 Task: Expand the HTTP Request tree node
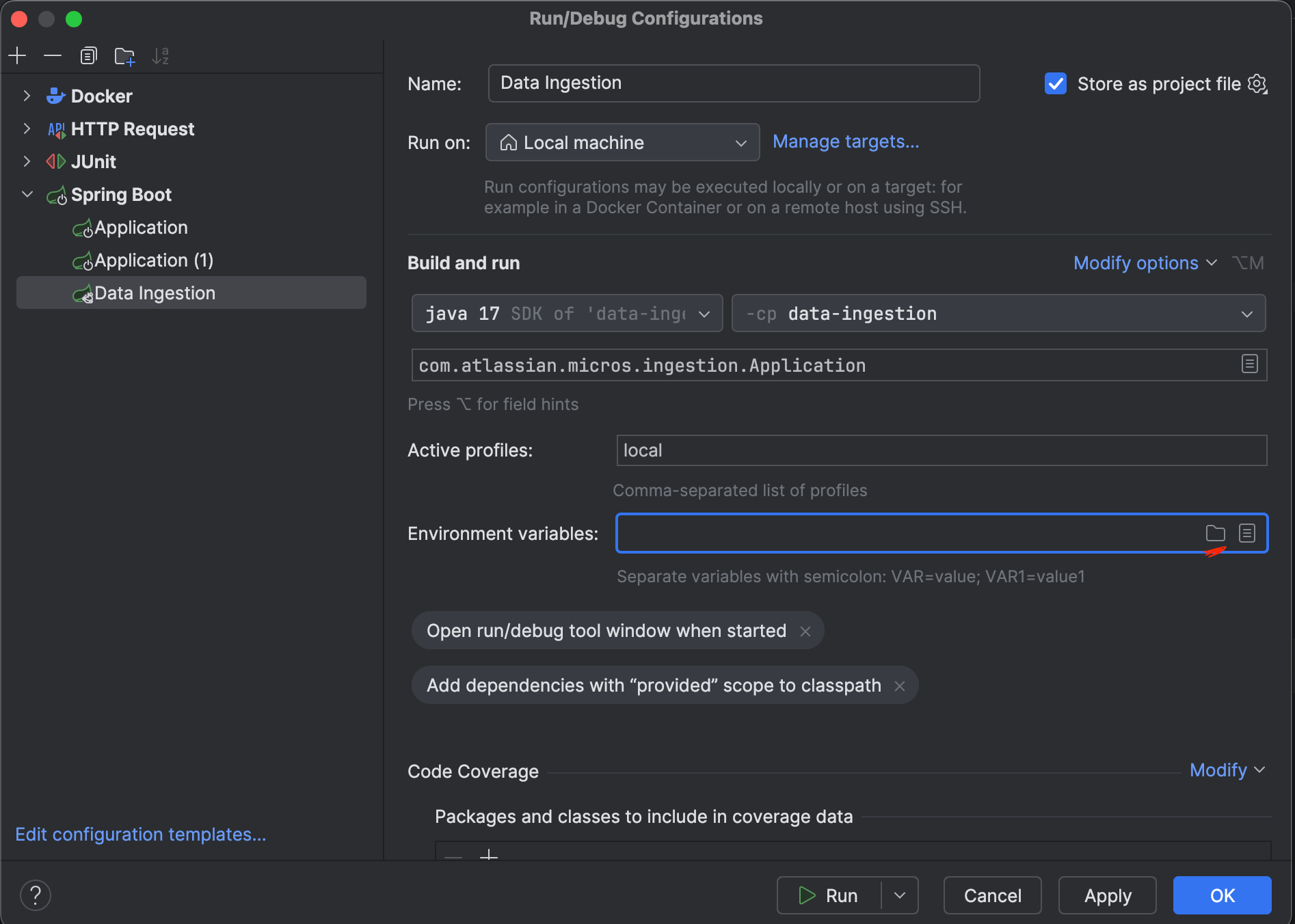pyautogui.click(x=27, y=129)
